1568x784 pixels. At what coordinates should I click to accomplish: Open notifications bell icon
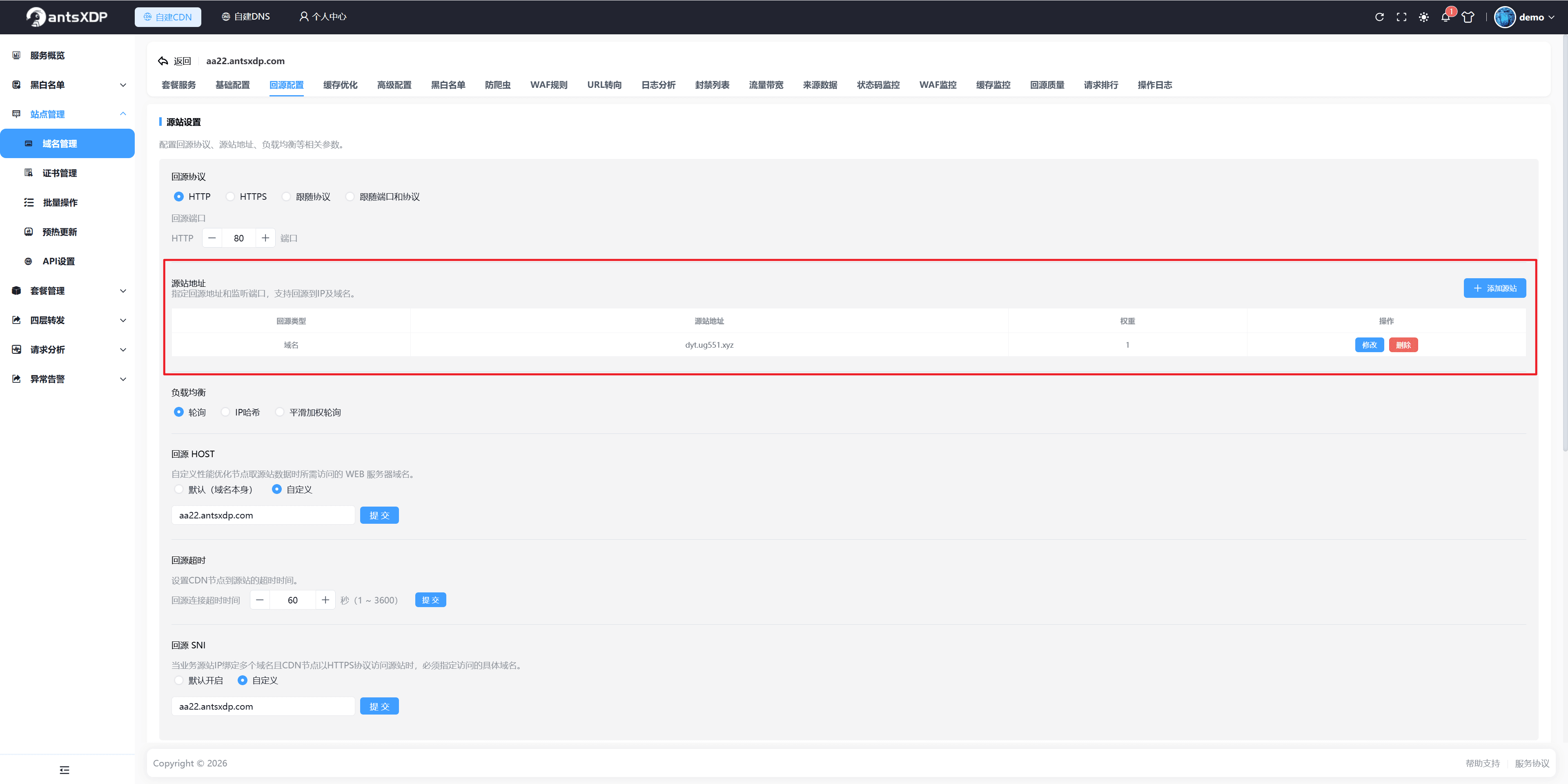pyautogui.click(x=1445, y=17)
